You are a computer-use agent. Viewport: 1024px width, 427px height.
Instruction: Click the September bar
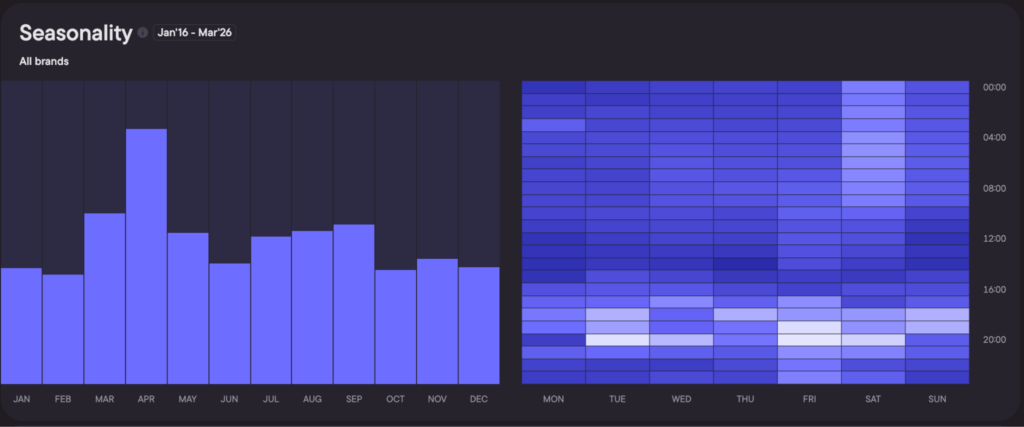354,303
